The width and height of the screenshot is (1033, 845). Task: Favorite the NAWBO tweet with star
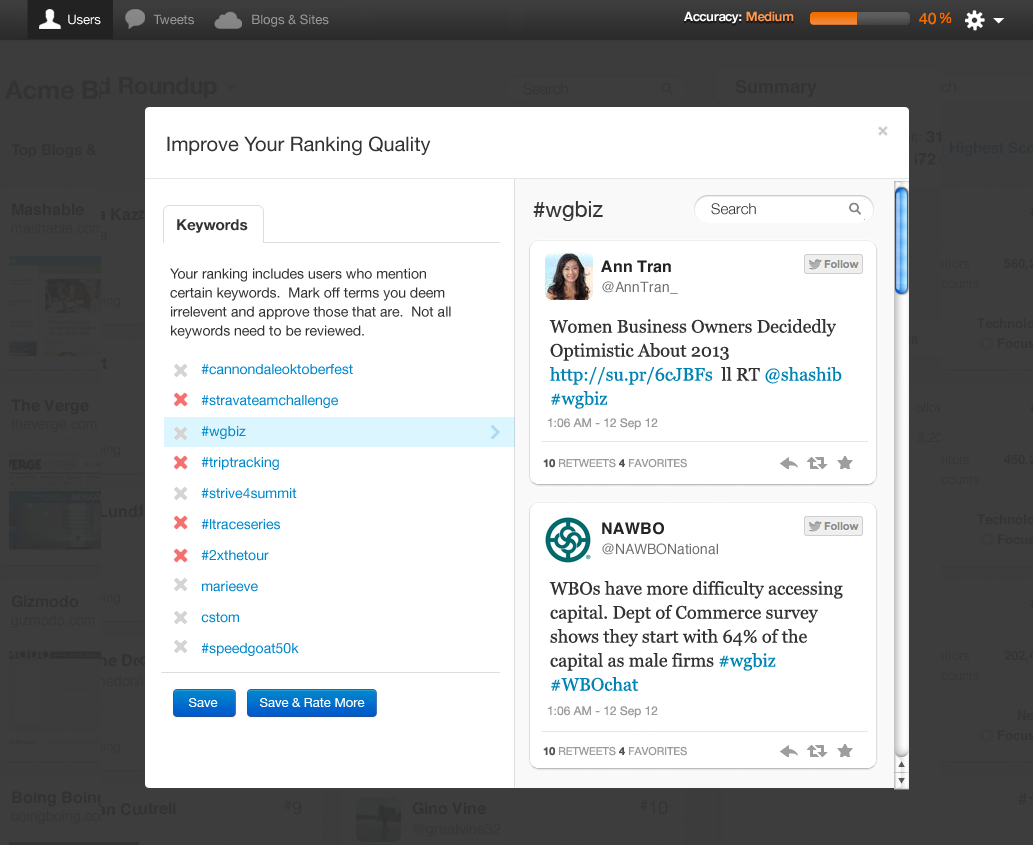pos(845,751)
